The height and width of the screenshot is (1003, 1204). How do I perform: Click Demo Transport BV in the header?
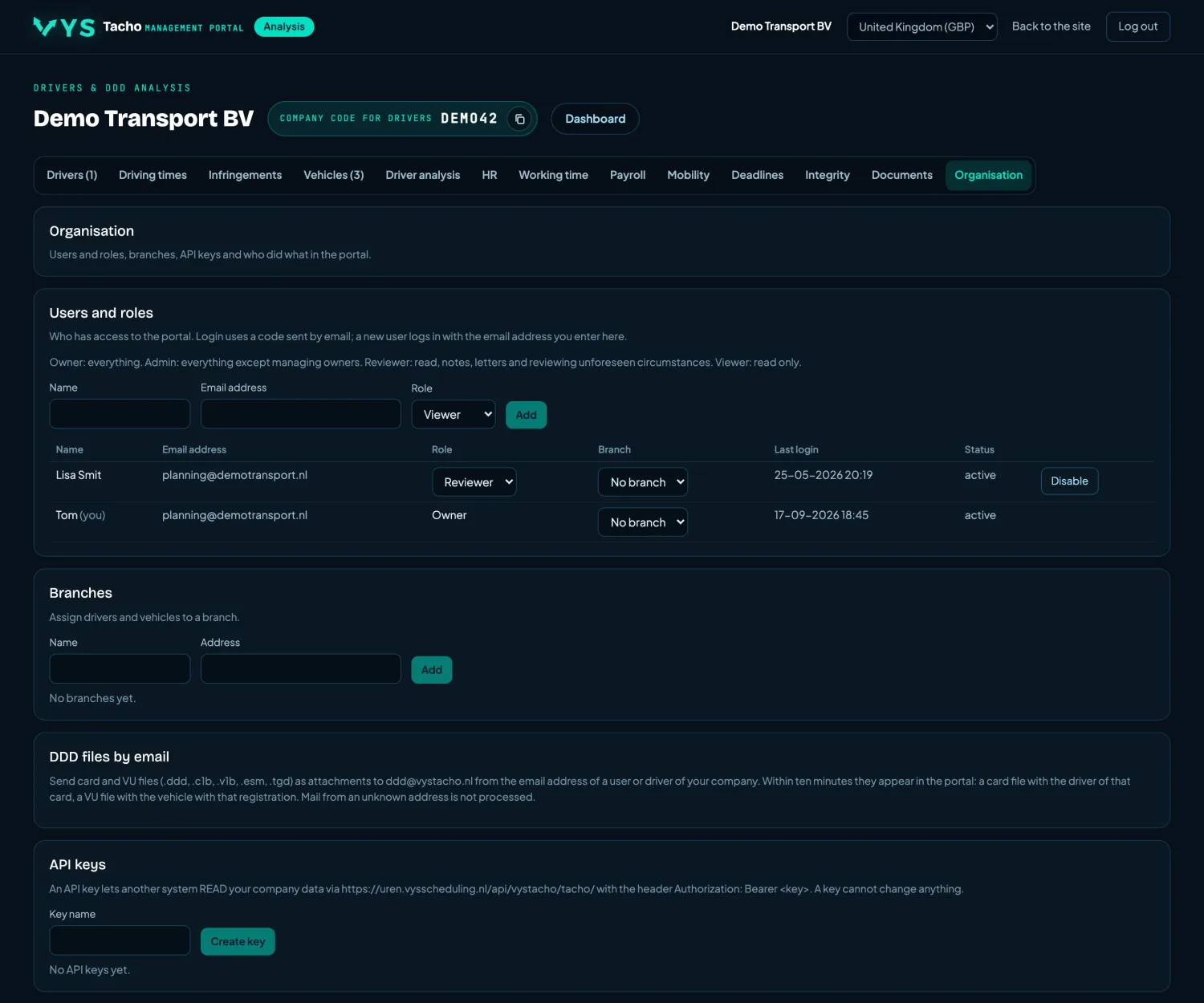pos(781,26)
